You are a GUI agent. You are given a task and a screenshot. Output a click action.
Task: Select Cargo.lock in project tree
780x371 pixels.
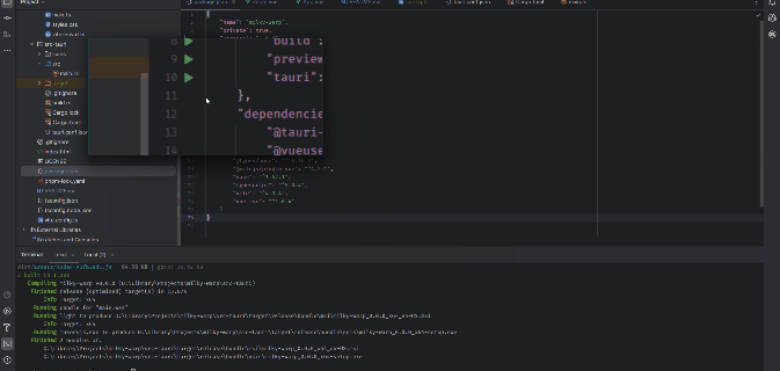tap(62, 112)
